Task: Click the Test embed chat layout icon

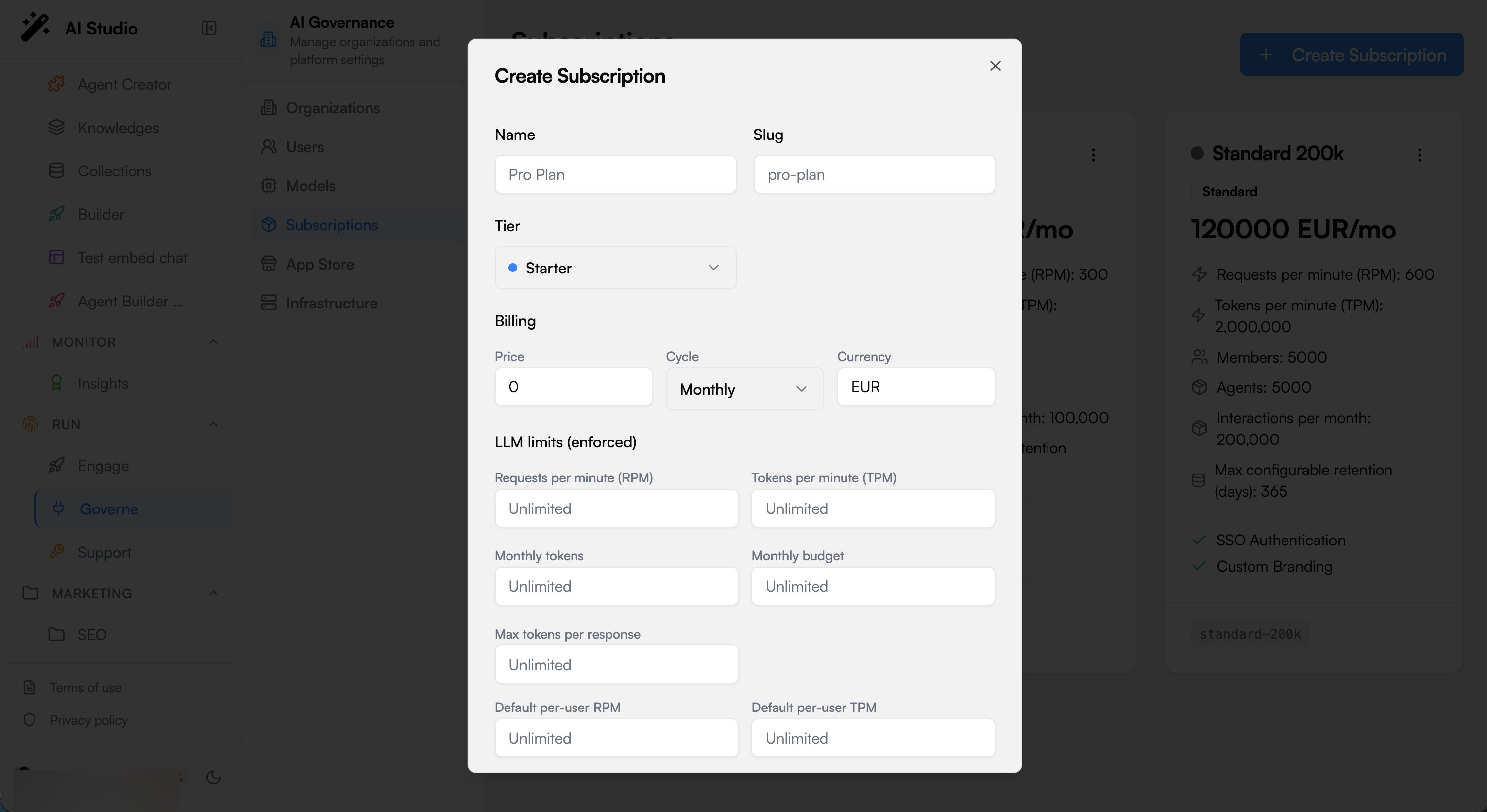Action: (57, 257)
